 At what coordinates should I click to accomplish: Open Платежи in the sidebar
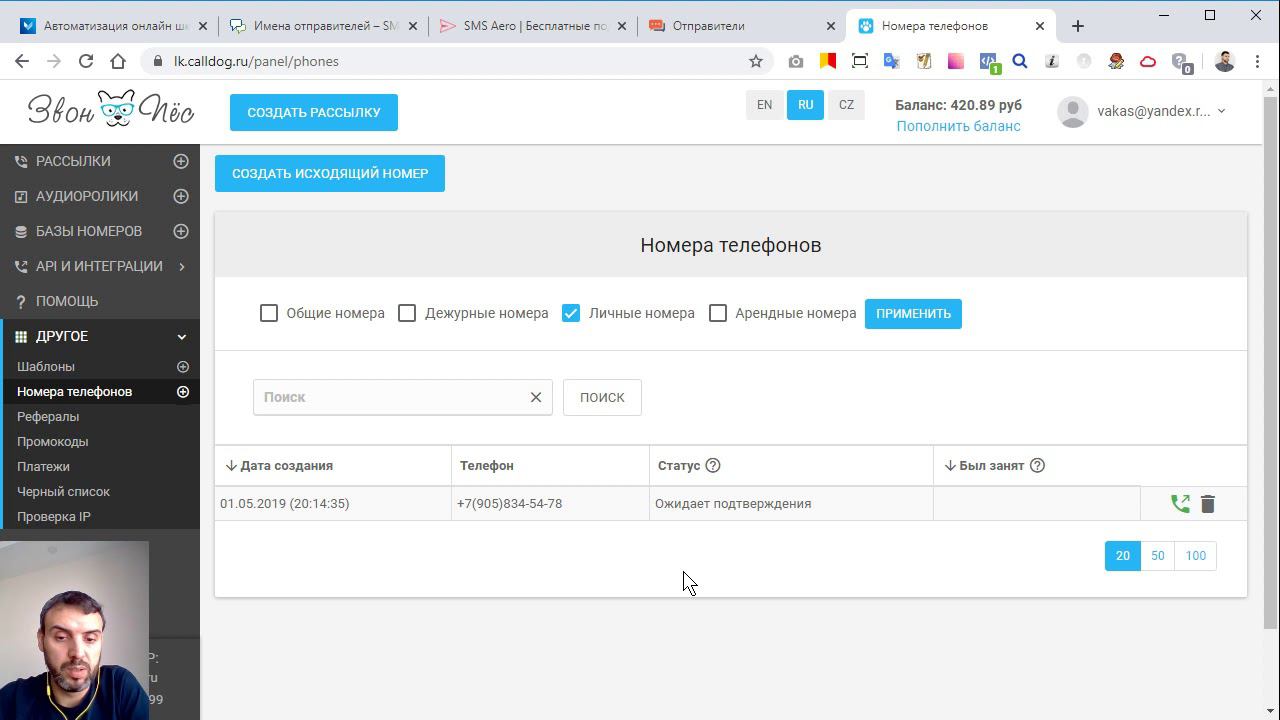point(43,467)
